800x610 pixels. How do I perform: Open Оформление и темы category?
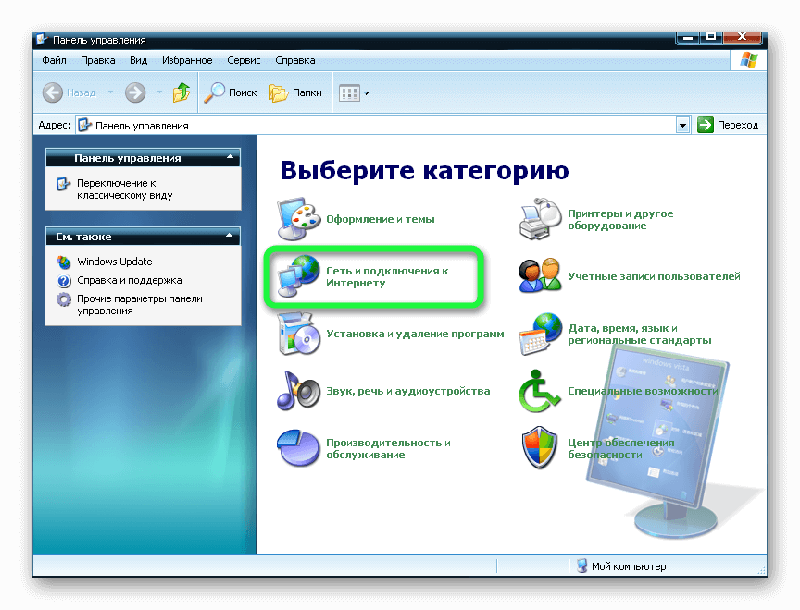coord(380,219)
